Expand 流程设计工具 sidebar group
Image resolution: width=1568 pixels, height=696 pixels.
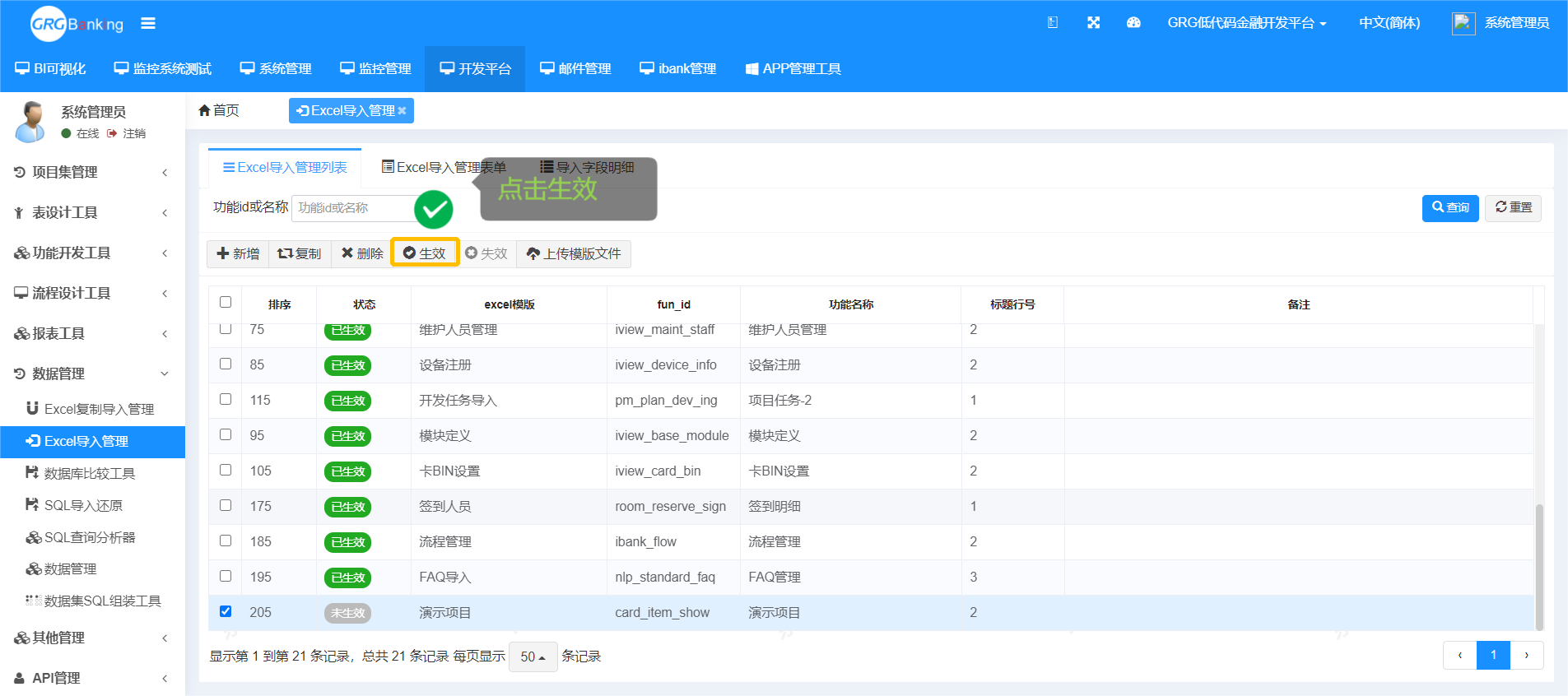(92, 293)
